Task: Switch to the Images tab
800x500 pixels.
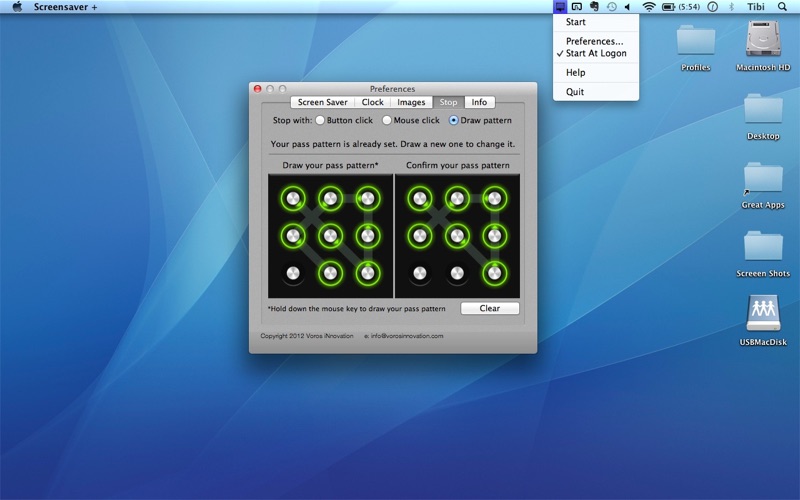Action: pyautogui.click(x=411, y=102)
